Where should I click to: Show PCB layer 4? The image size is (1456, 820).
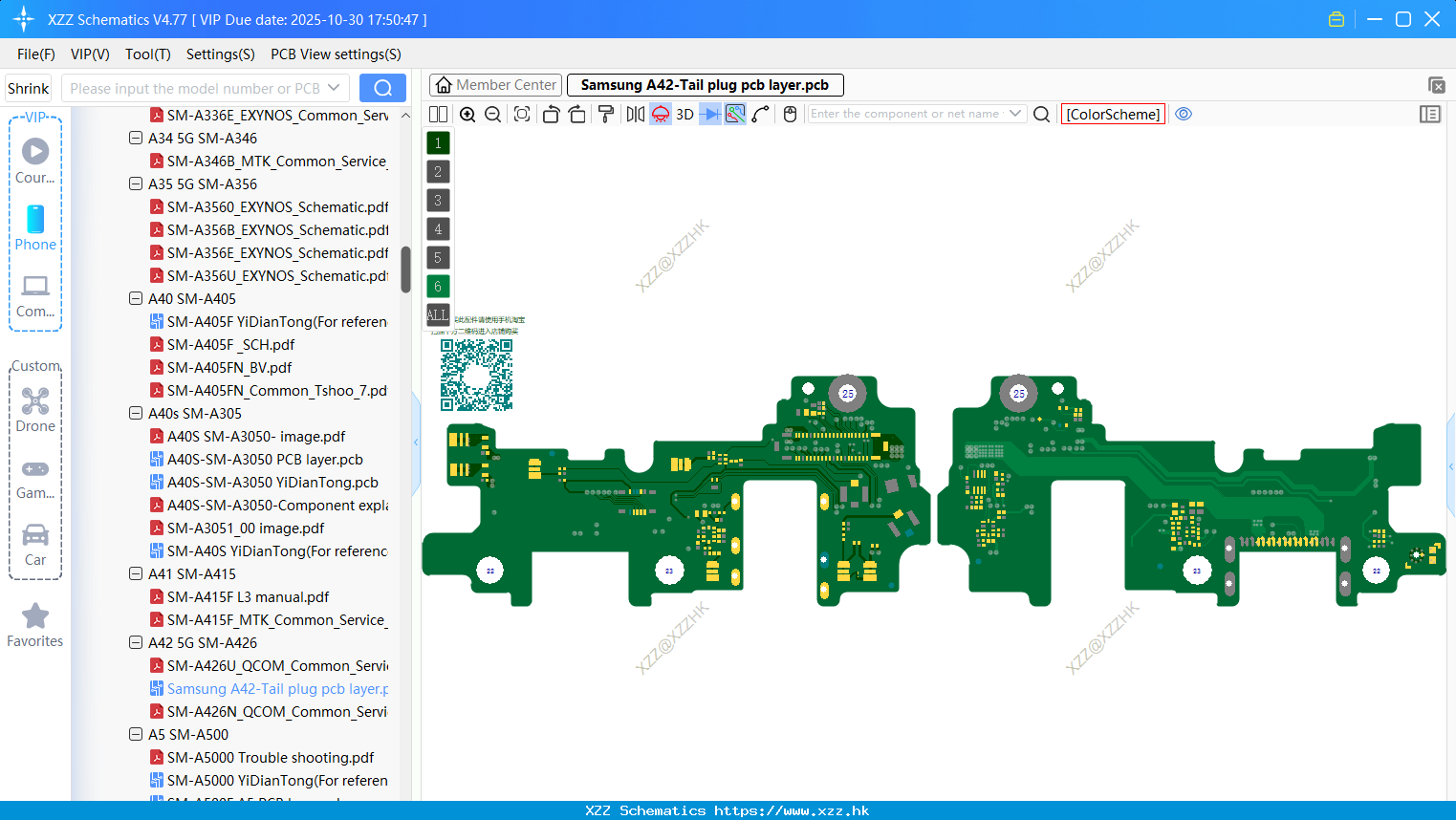(438, 229)
